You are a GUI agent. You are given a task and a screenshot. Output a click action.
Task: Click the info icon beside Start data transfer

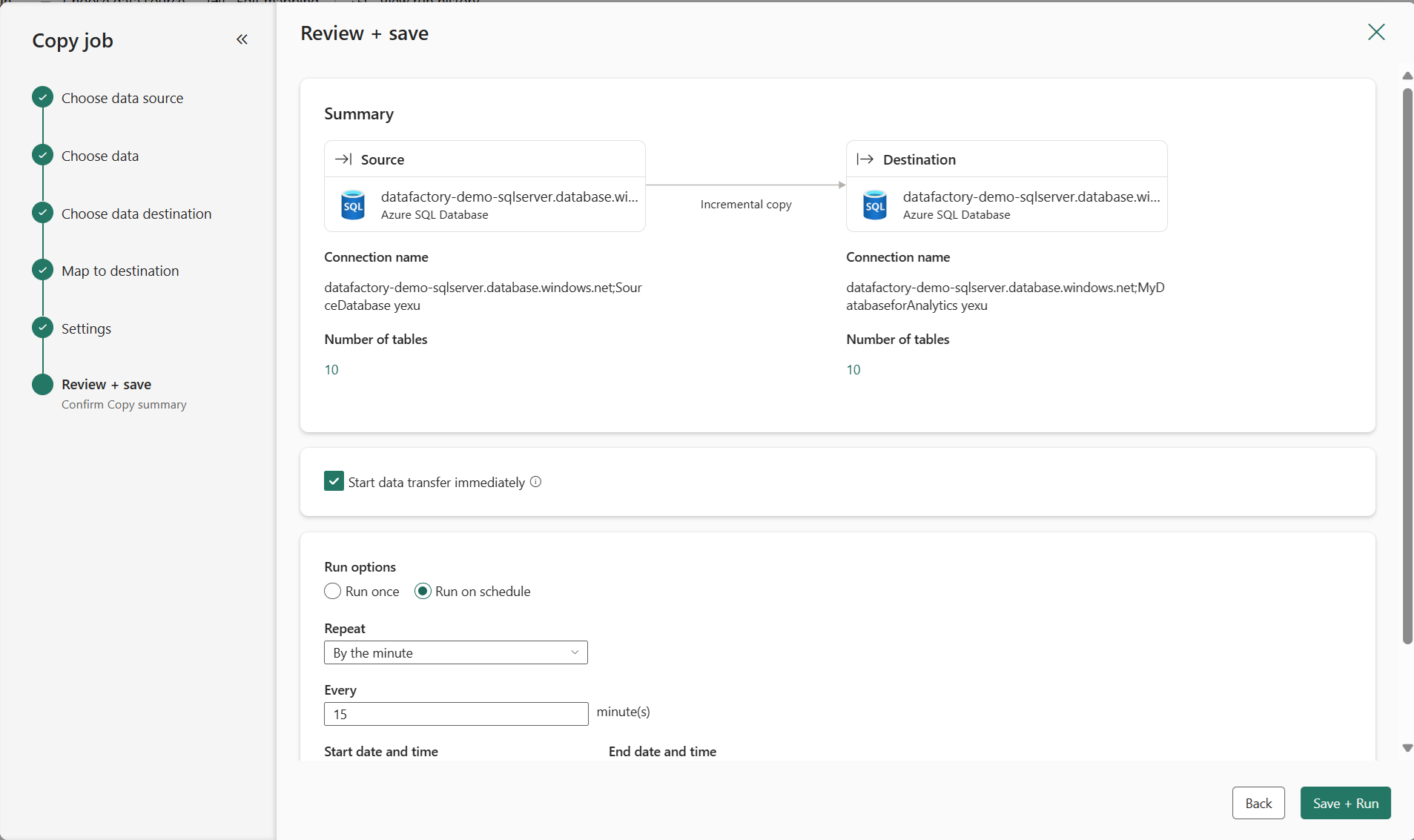pos(536,482)
